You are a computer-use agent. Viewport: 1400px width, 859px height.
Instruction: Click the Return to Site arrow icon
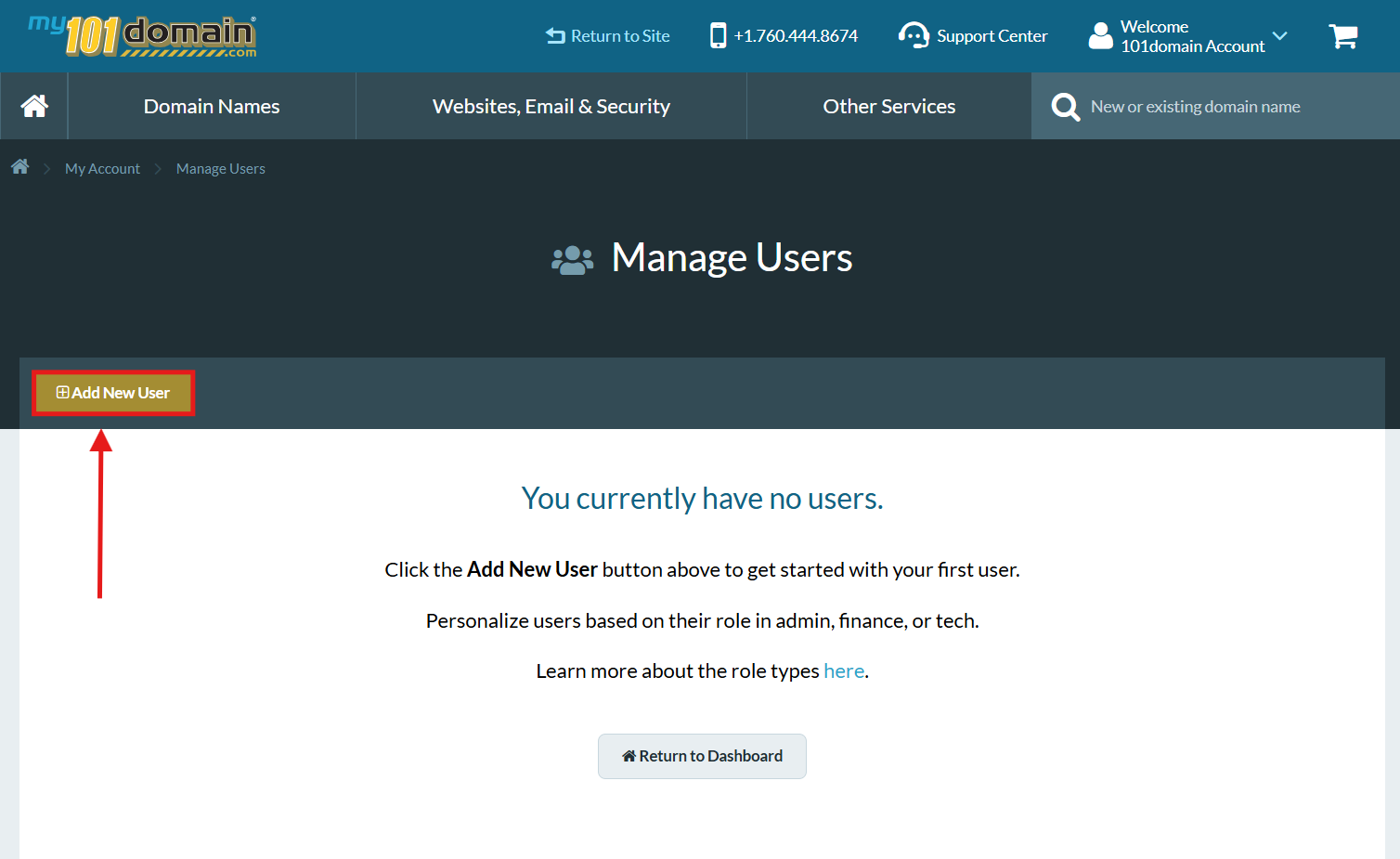click(555, 36)
